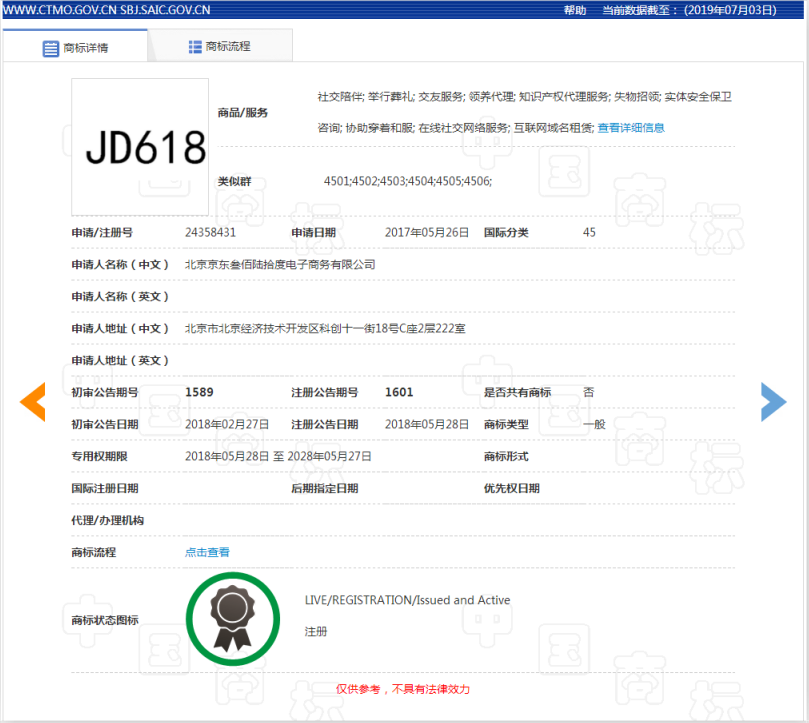Click WWW.CTMO.GOV.CN header text
809x723 pixels.
click(60, 10)
